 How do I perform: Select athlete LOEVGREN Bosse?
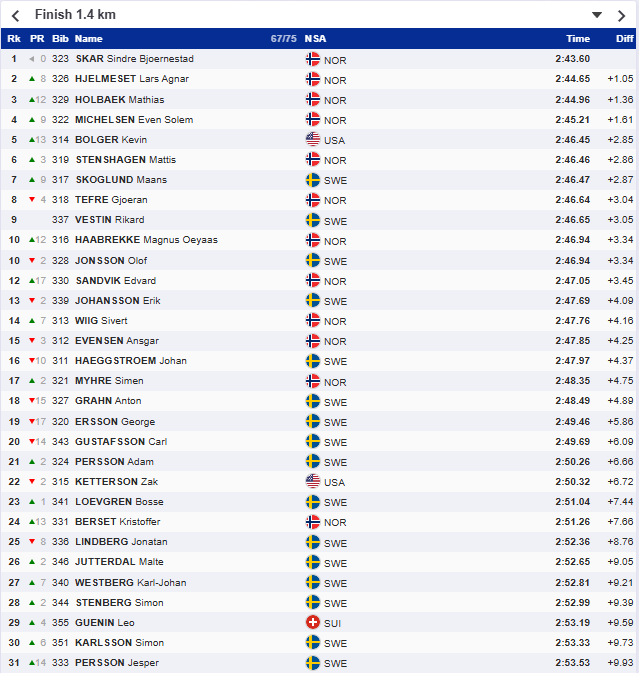[x=119, y=502]
